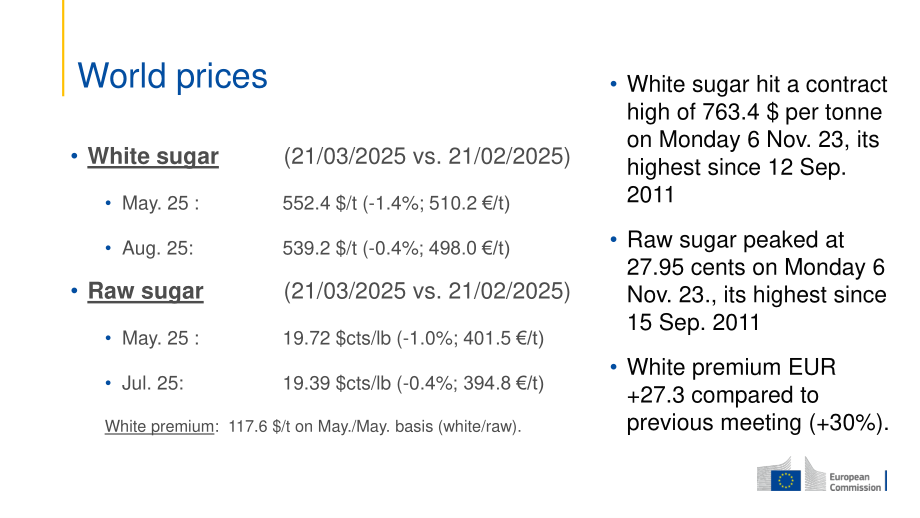920x518 pixels.
Task: Click the raw sugar date comparison text
Action: [x=427, y=292]
